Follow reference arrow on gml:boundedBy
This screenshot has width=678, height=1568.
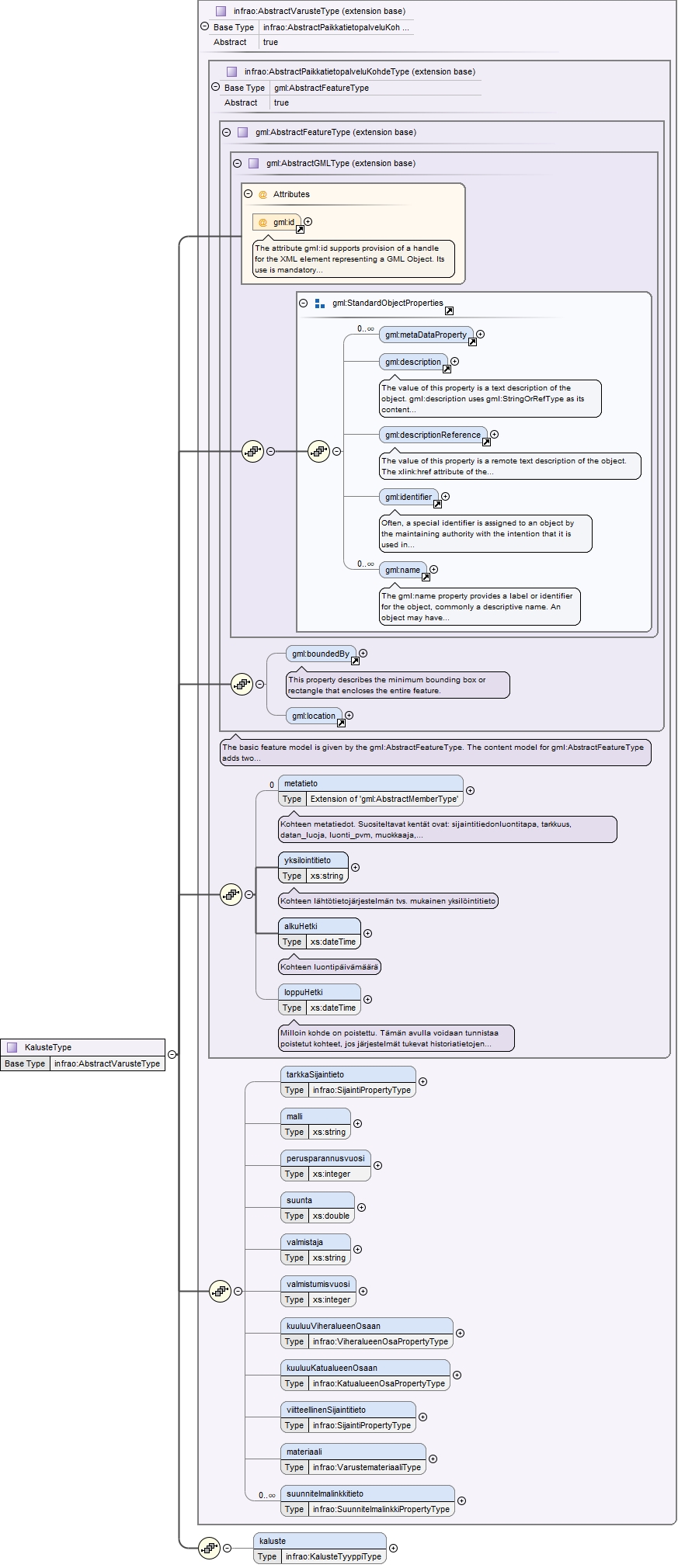(x=355, y=661)
